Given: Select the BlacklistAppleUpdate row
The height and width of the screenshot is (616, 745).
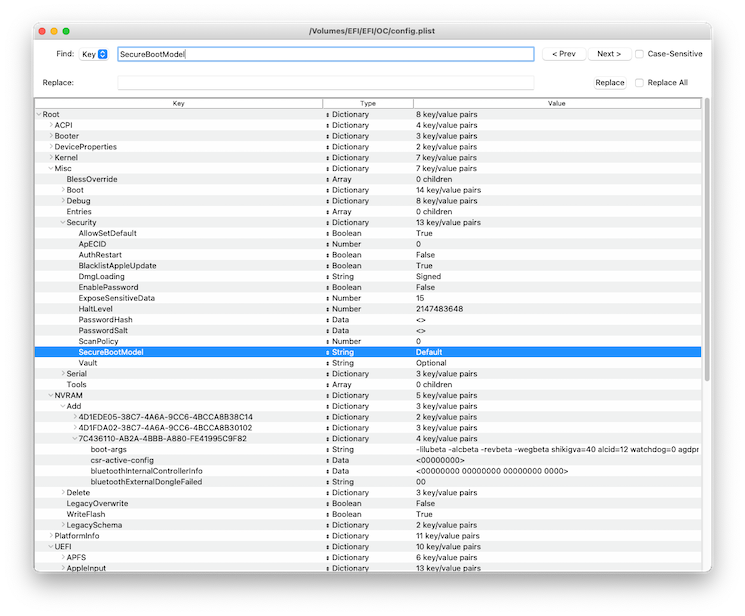Looking at the screenshot, I should pyautogui.click(x=368, y=266).
